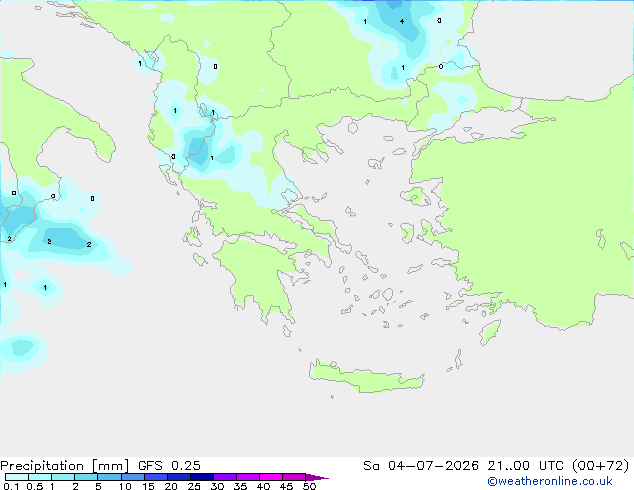The width and height of the screenshot is (634, 490).
Task: Click the '21..00 UTC' time text
Action: (x=525, y=466)
